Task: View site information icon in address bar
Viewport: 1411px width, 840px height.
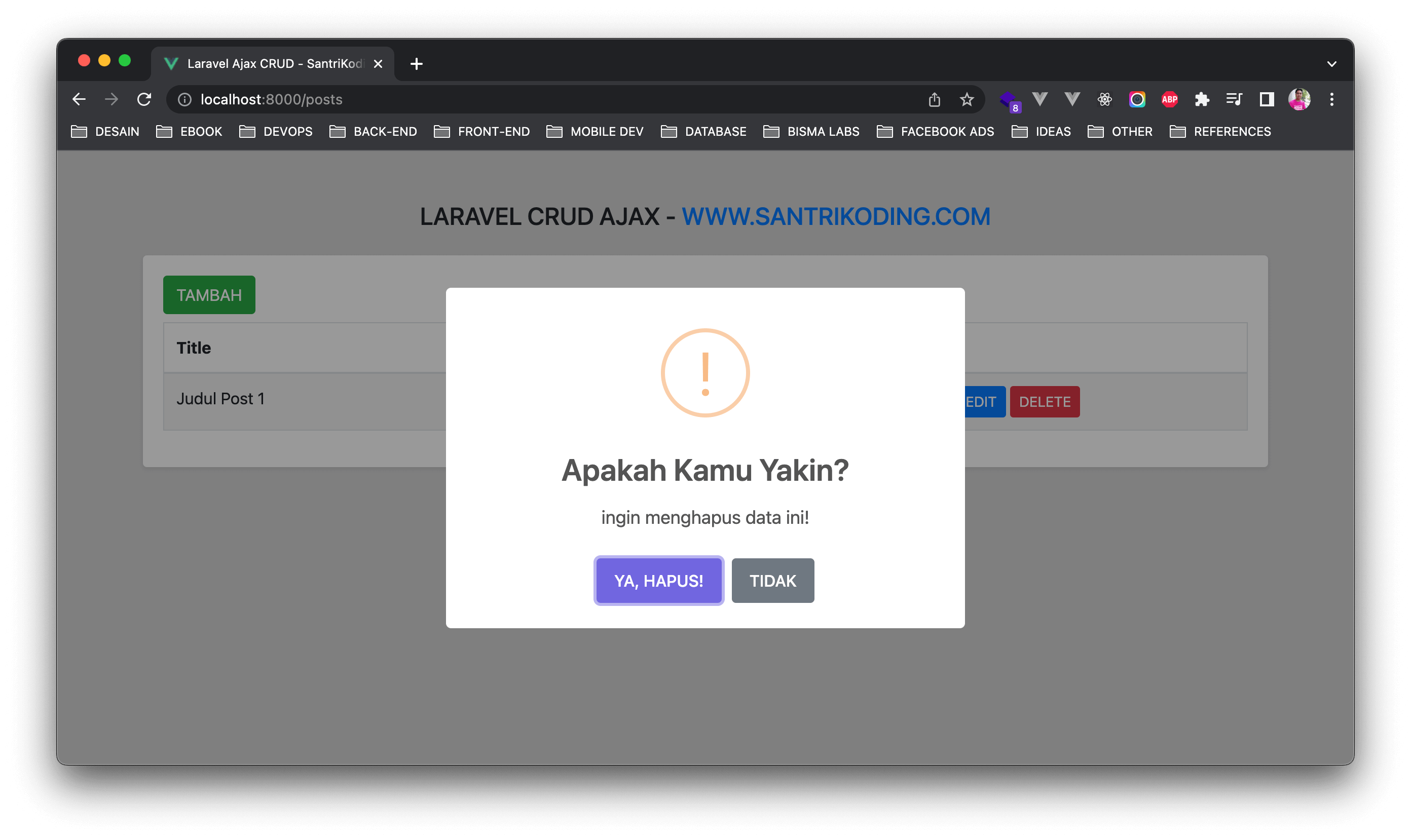Action: coord(184,100)
